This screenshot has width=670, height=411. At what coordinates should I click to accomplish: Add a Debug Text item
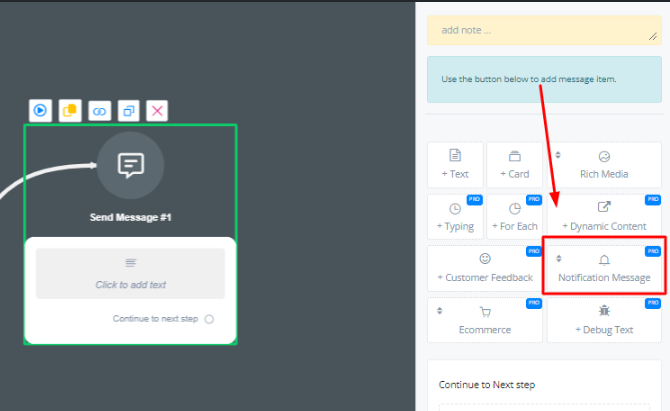point(604,320)
